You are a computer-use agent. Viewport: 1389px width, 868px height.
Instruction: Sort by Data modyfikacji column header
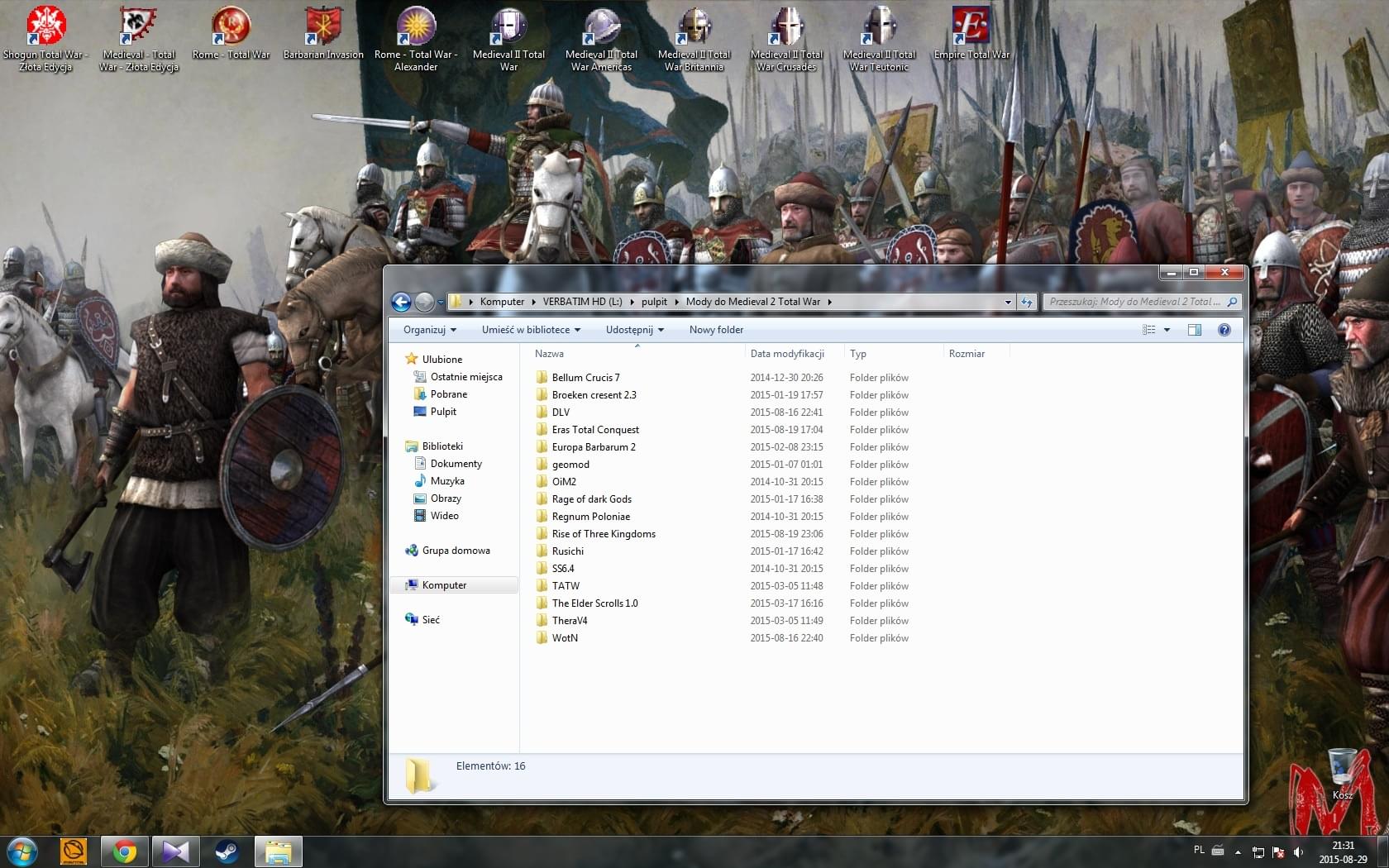tap(787, 354)
